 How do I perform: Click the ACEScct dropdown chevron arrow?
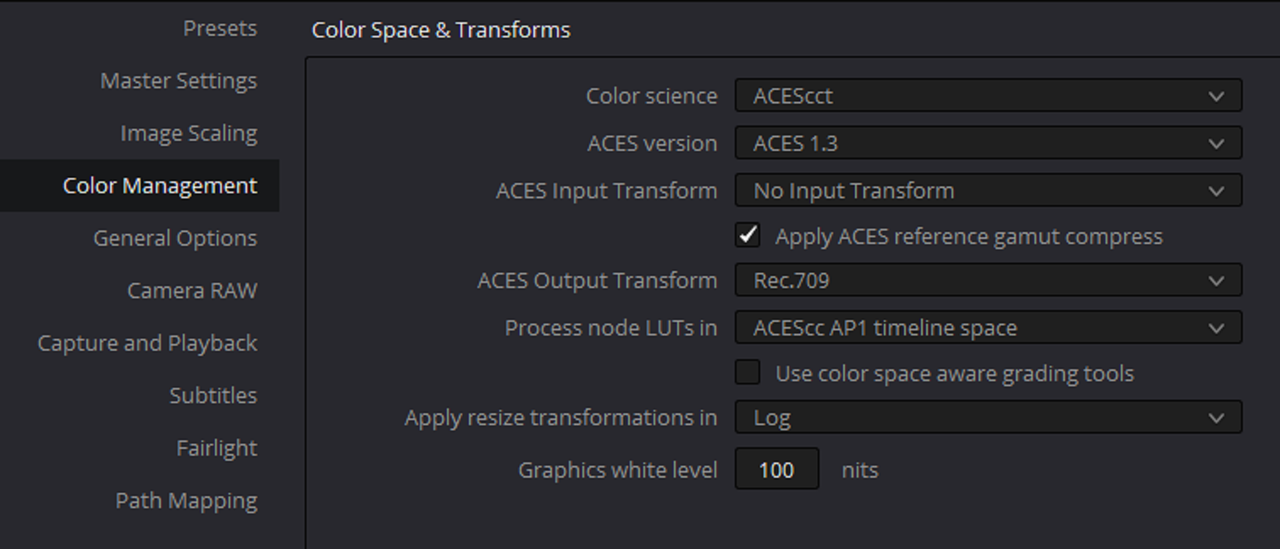(x=1216, y=97)
